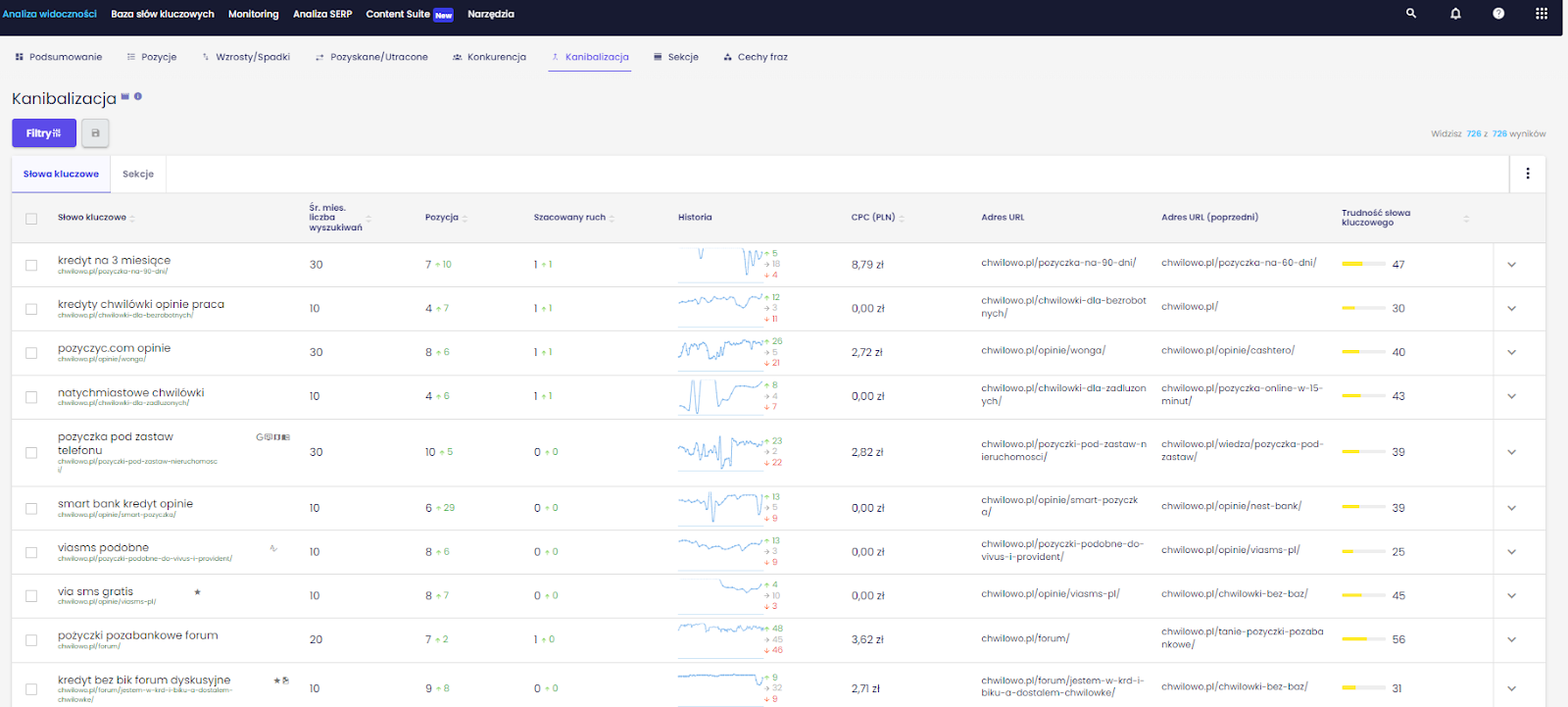
Task: Check the natychmiastowe chwilówki row
Action: click(31, 397)
